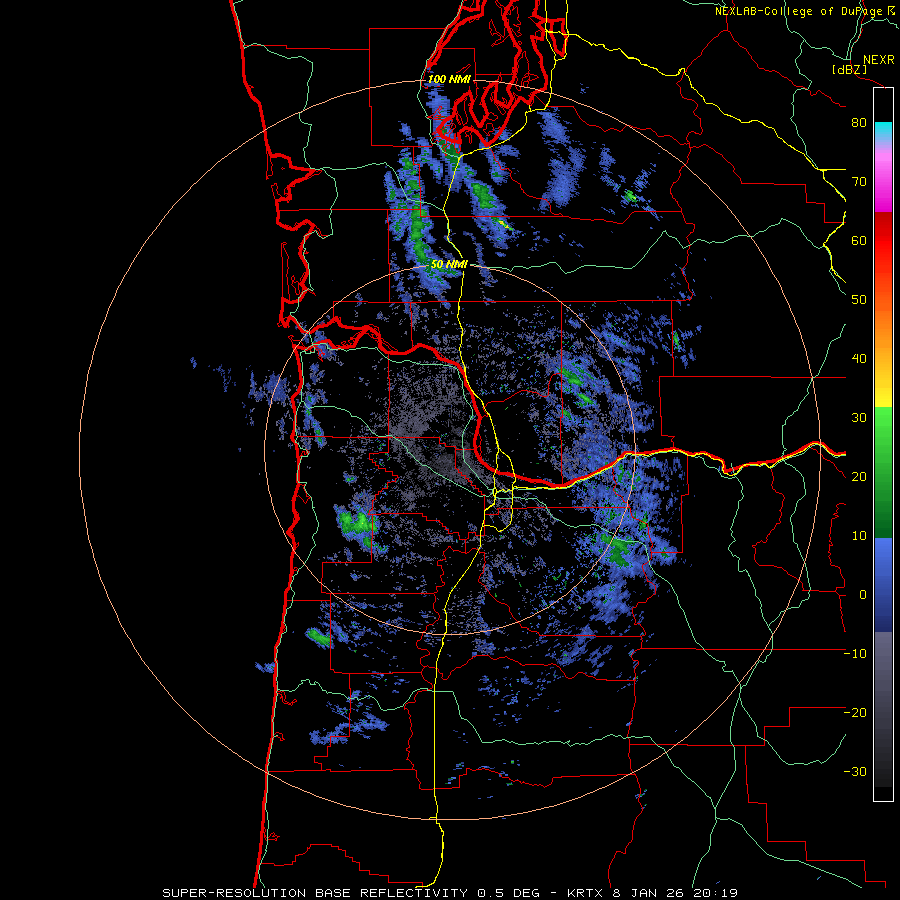Screen dimensions: 900x900
Task: Click the 50 NMI range ring label
Action: coord(449,265)
